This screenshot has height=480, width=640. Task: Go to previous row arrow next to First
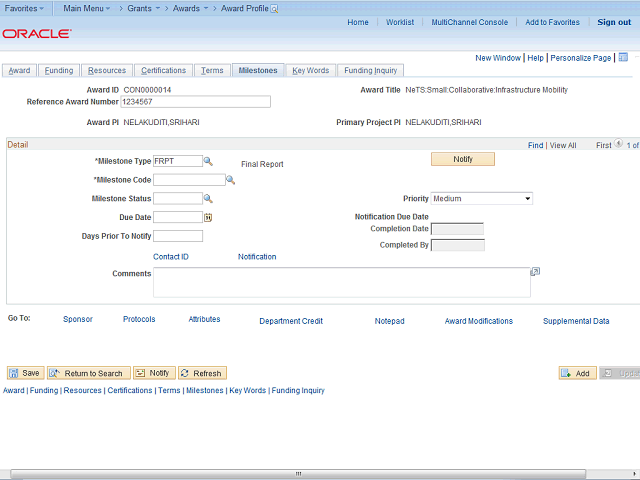(618, 143)
